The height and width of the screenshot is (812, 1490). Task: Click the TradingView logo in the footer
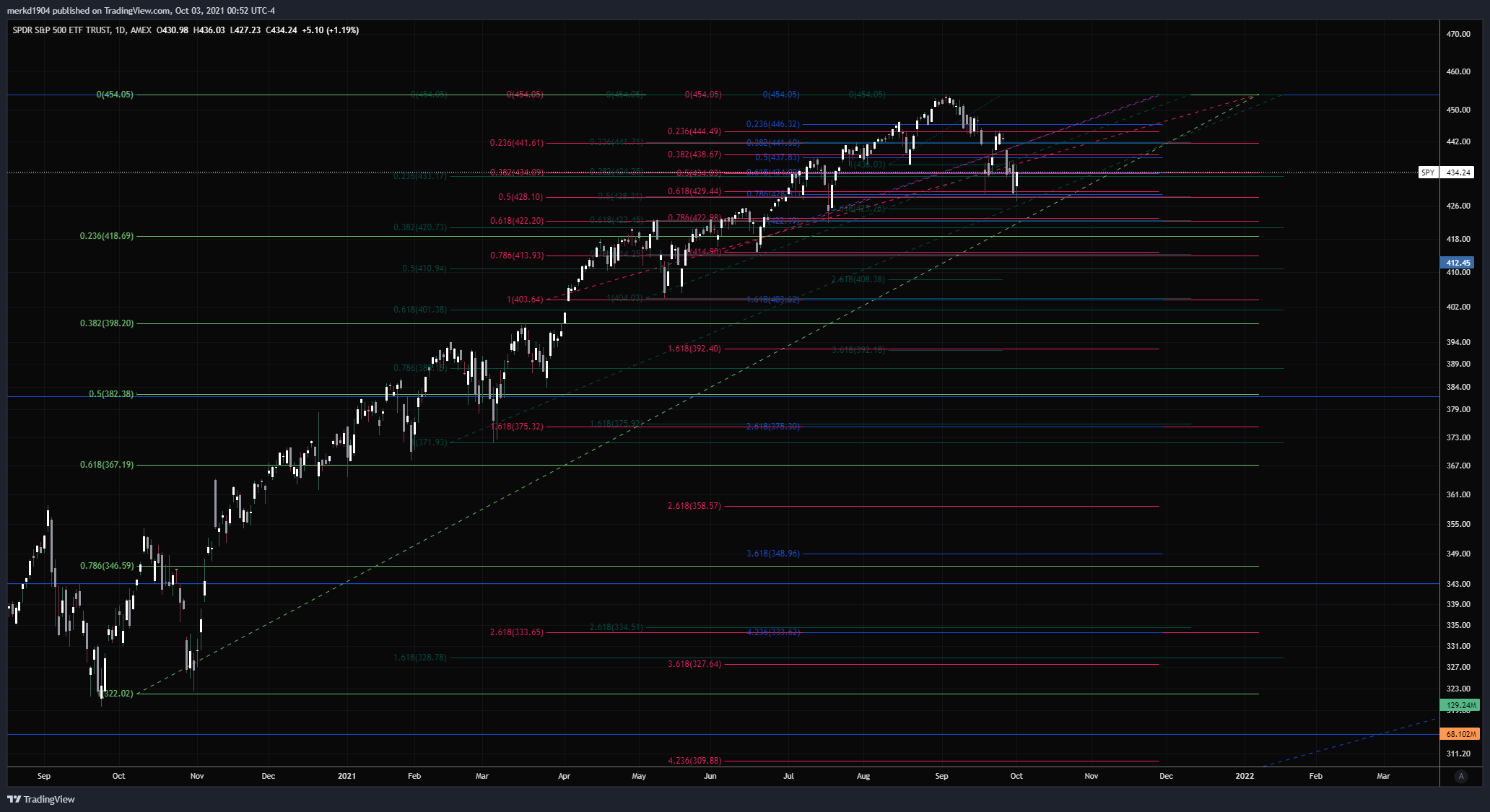coord(41,799)
